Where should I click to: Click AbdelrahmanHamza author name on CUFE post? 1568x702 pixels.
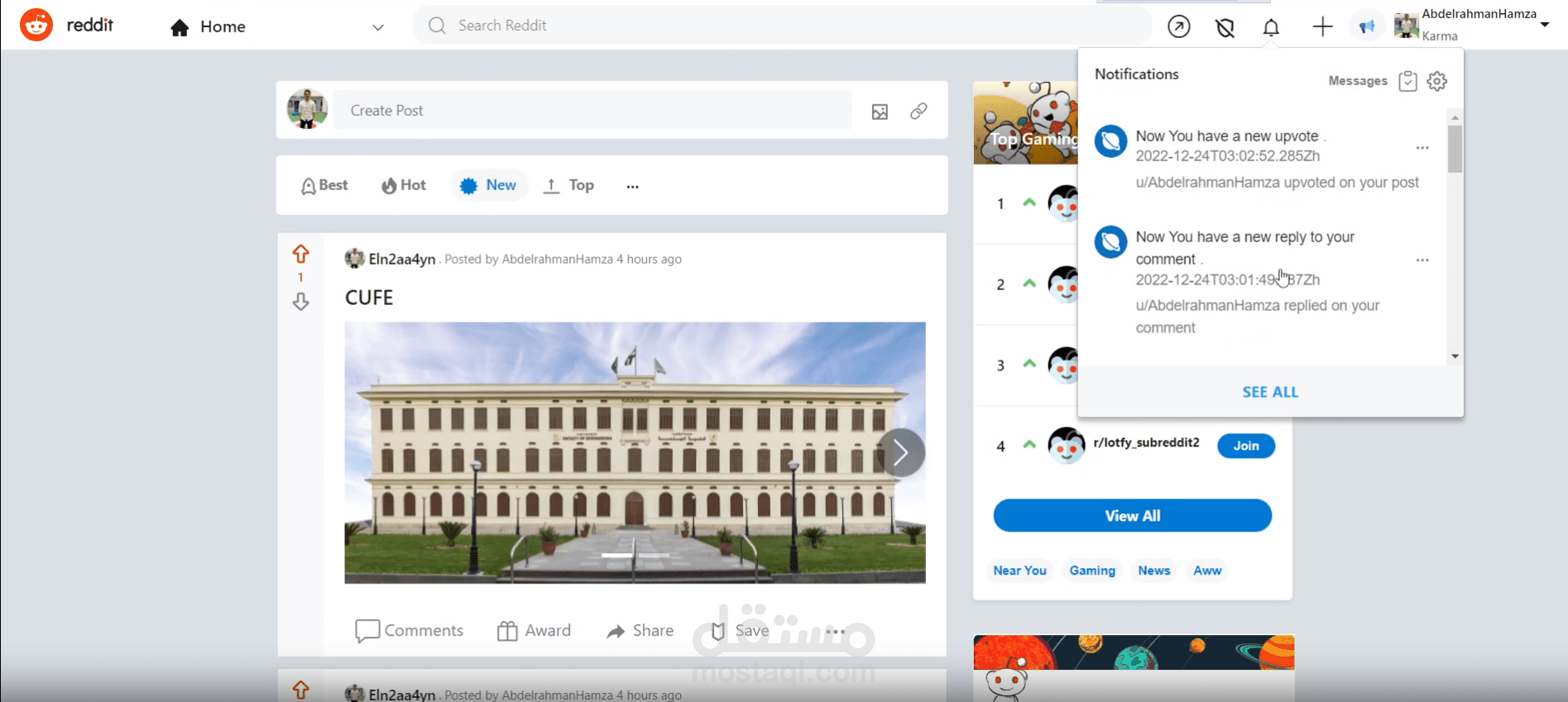tap(557, 259)
